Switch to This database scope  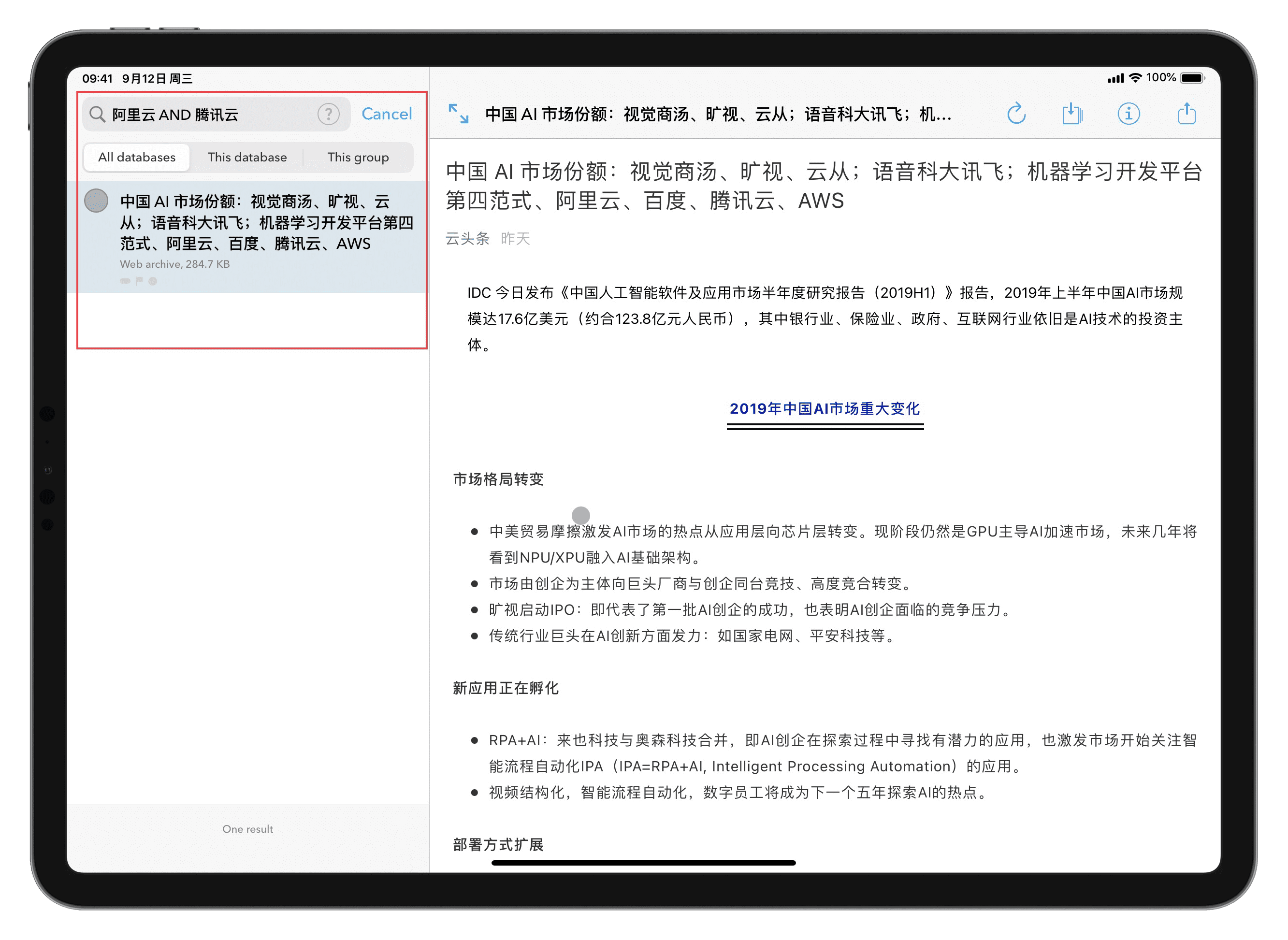click(x=247, y=157)
